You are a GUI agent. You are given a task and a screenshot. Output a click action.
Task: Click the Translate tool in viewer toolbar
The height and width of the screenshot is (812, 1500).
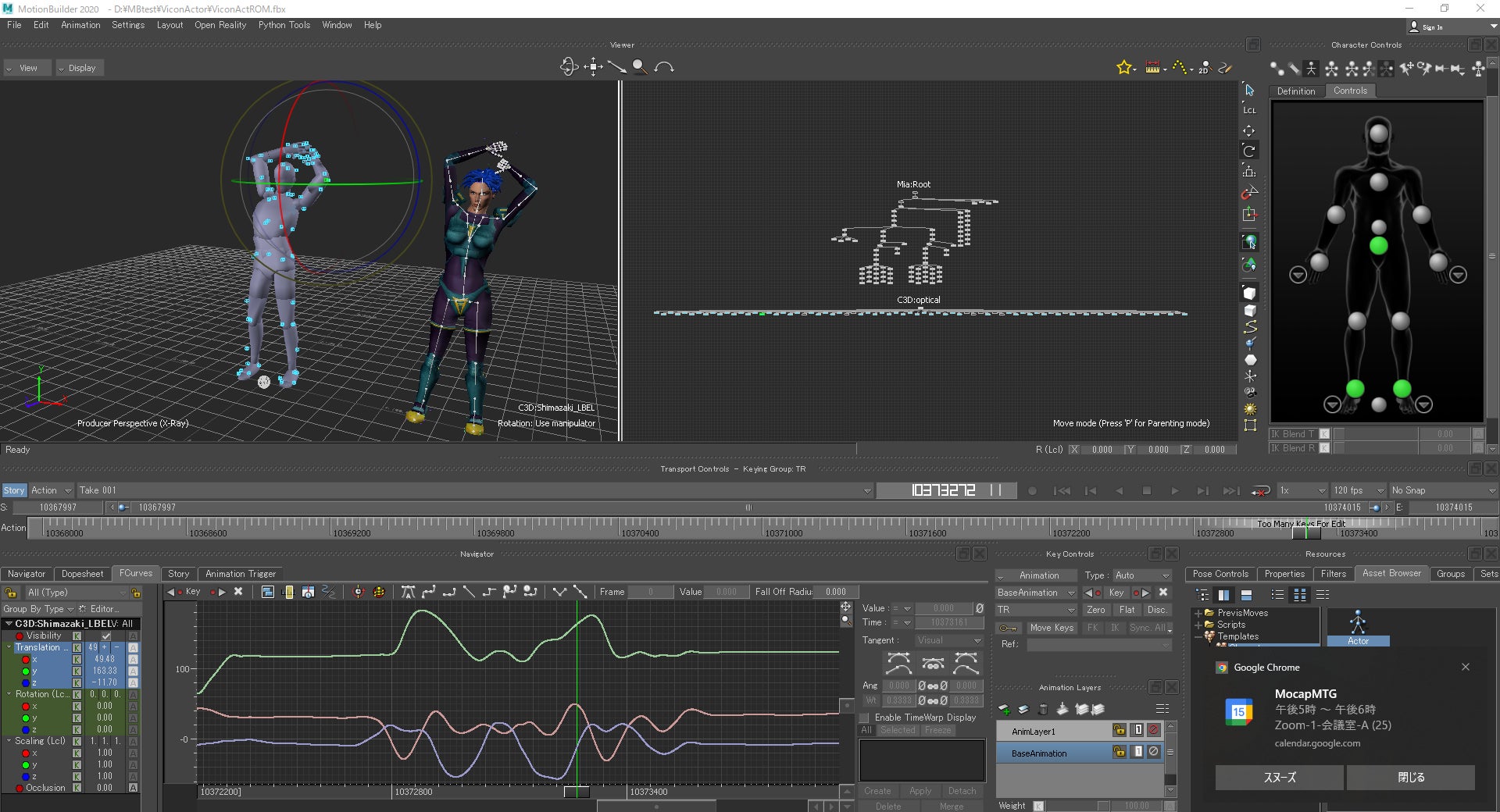(x=1248, y=130)
